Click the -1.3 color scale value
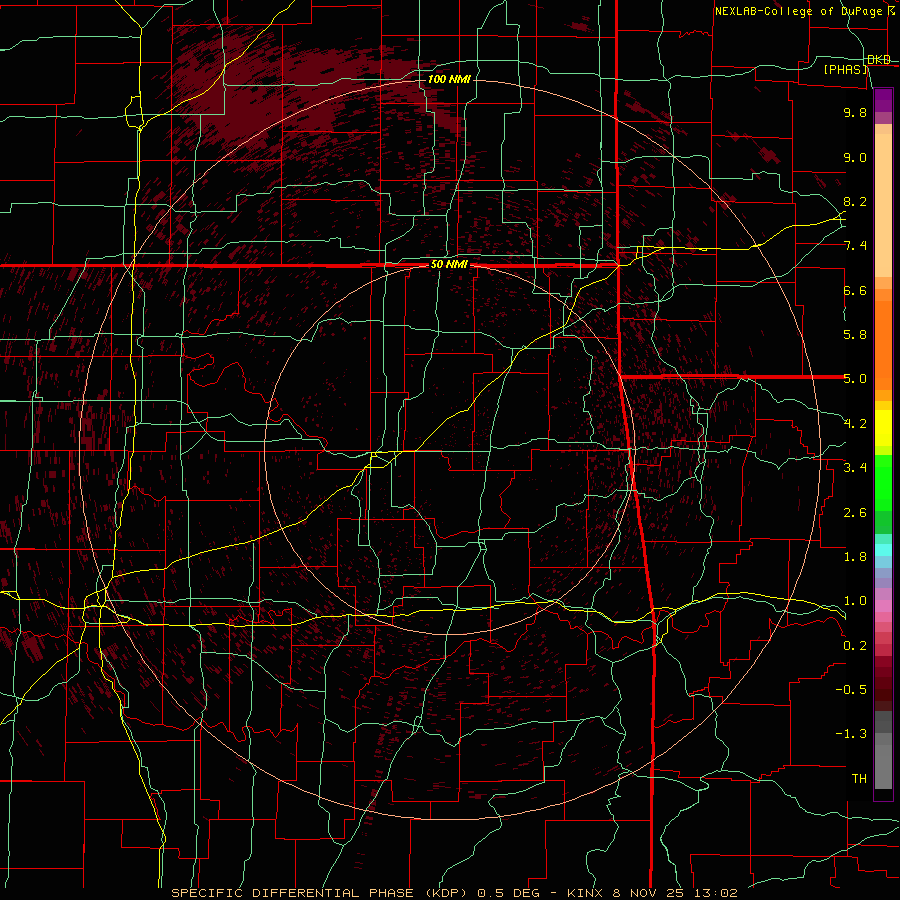 pos(852,734)
